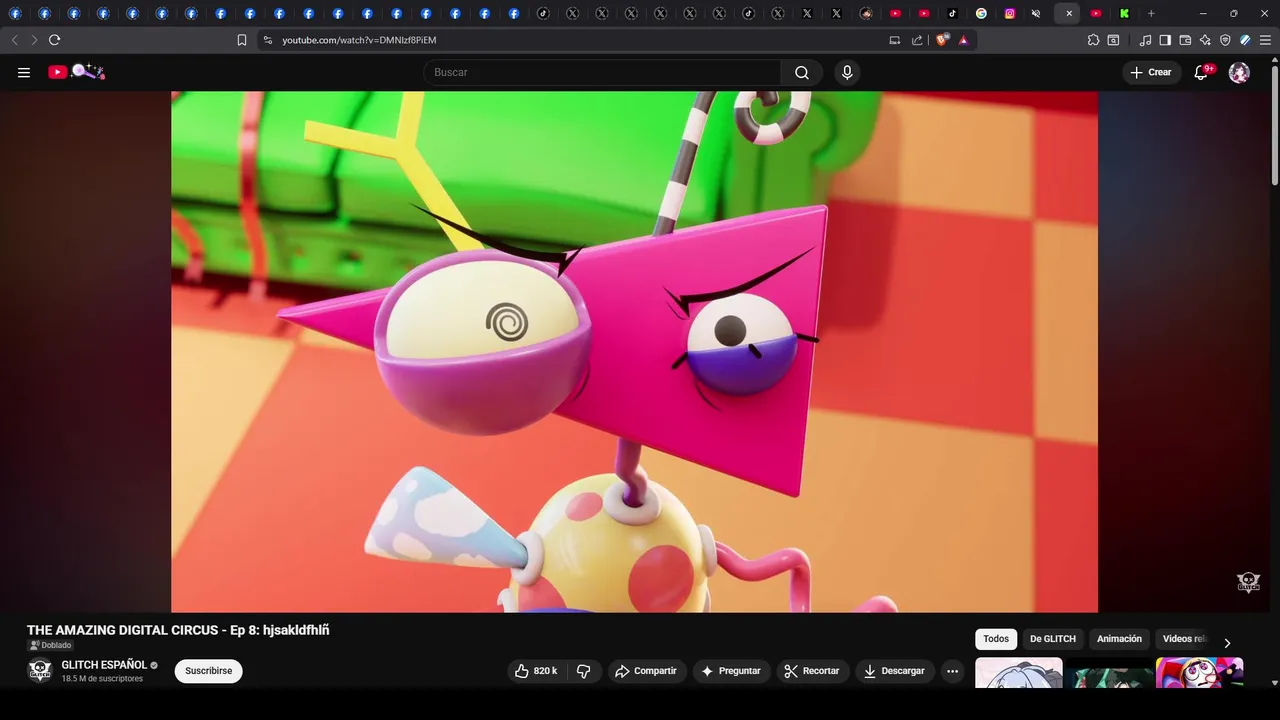The height and width of the screenshot is (720, 1280).
Task: Expand filter chips with right chevron
Action: [1227, 643]
